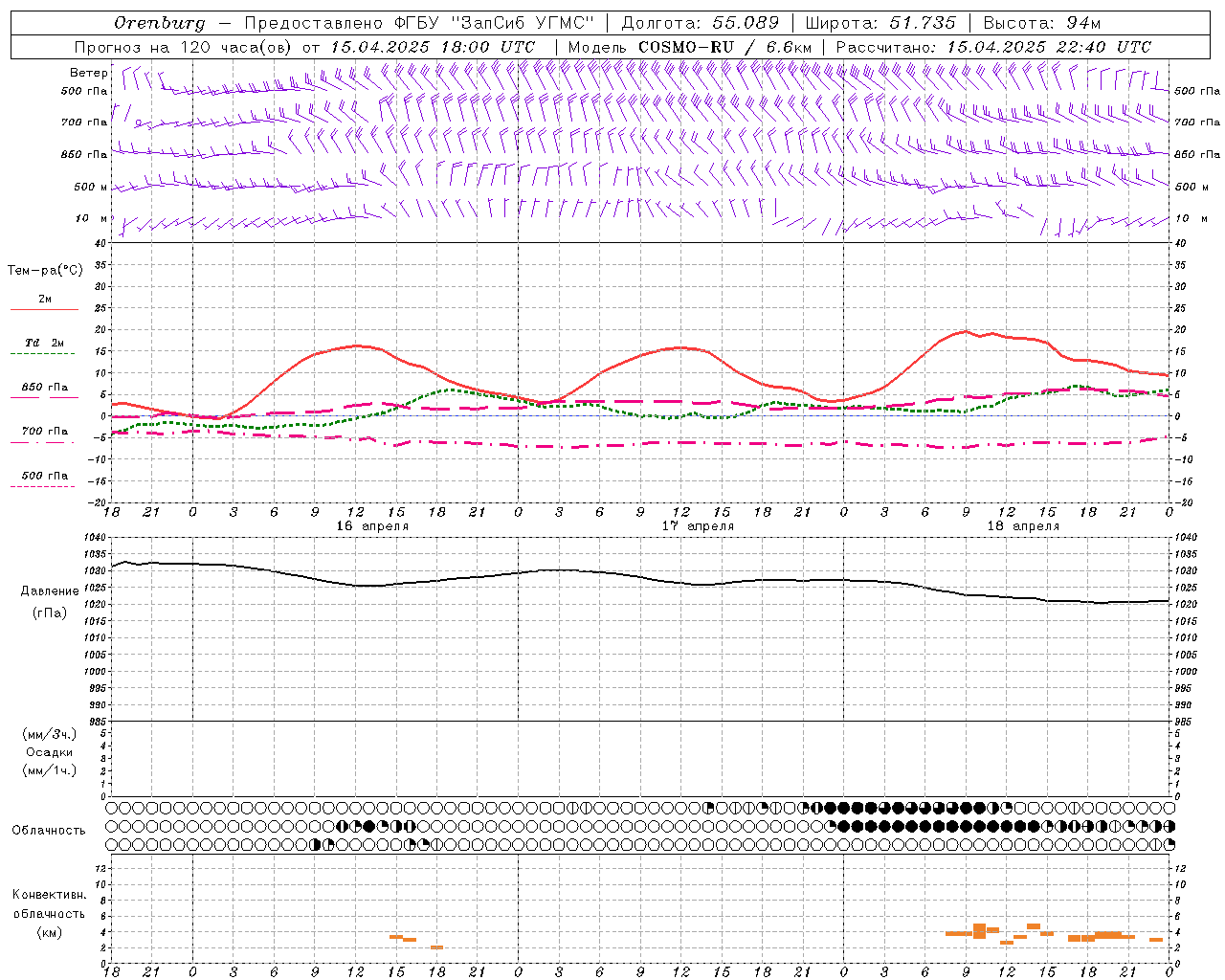Screen dimensions: 1225x980
Task: Click the "Тем-ра(°C)" temperature panel label
Action: 45,271
